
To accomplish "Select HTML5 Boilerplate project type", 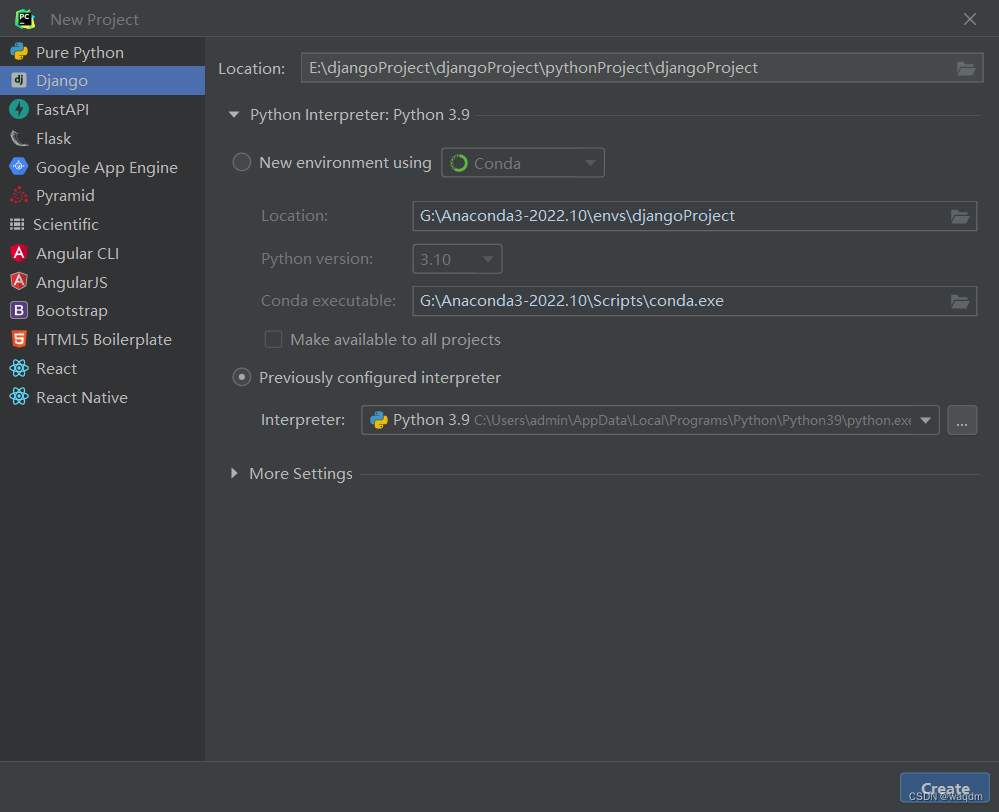I will (103, 339).
